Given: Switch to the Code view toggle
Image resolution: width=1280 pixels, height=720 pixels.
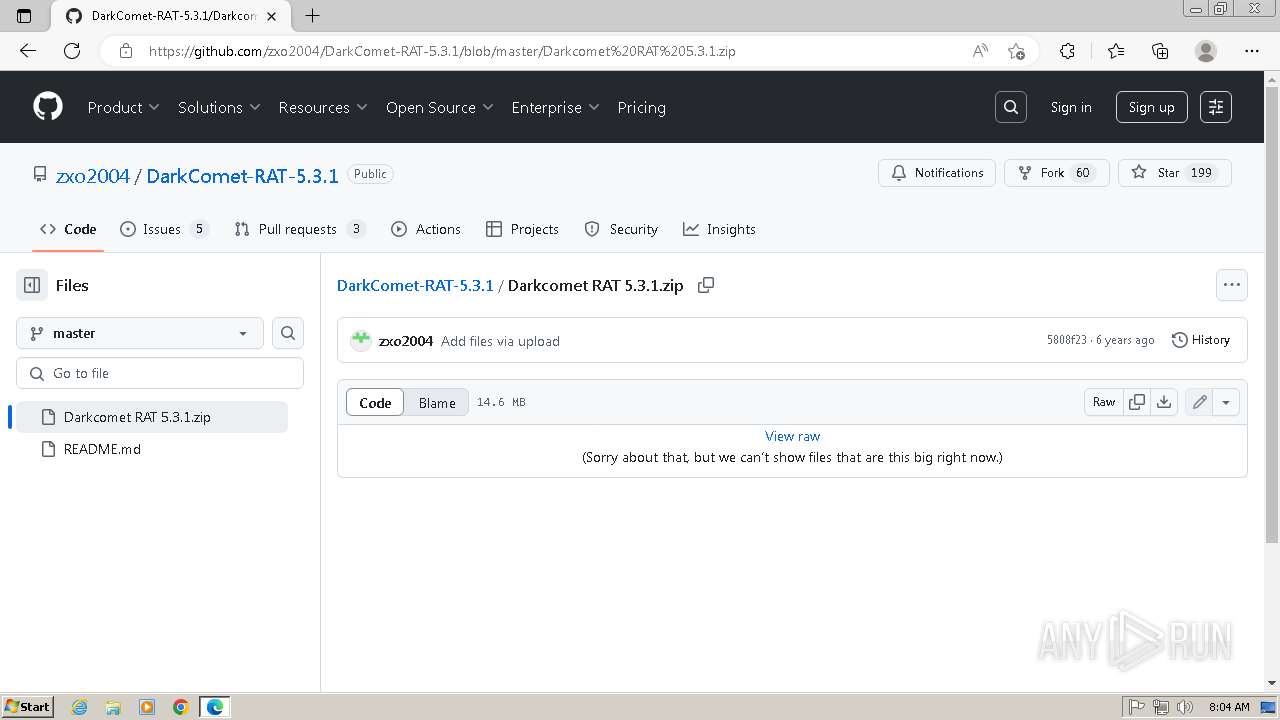Looking at the screenshot, I should [375, 402].
